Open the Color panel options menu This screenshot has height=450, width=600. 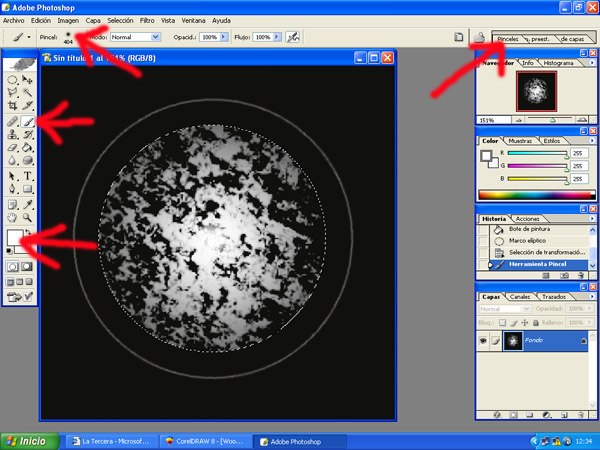pos(592,141)
